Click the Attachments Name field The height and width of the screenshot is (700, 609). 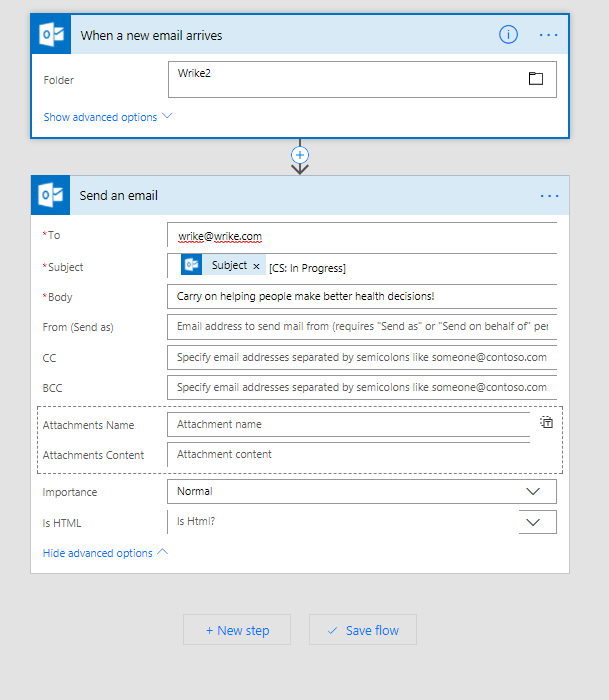tap(350, 424)
